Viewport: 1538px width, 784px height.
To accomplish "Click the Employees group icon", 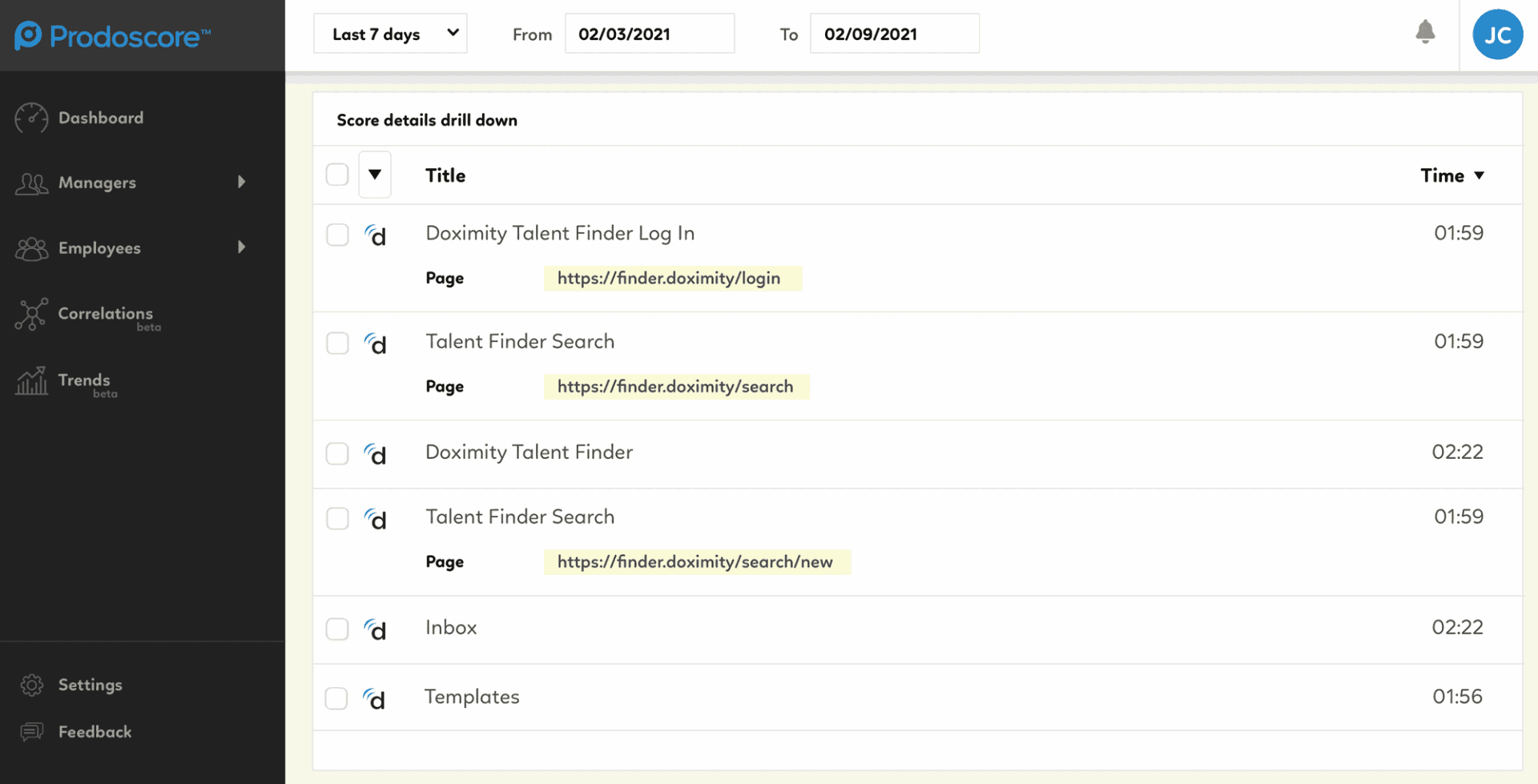I will coord(31,248).
